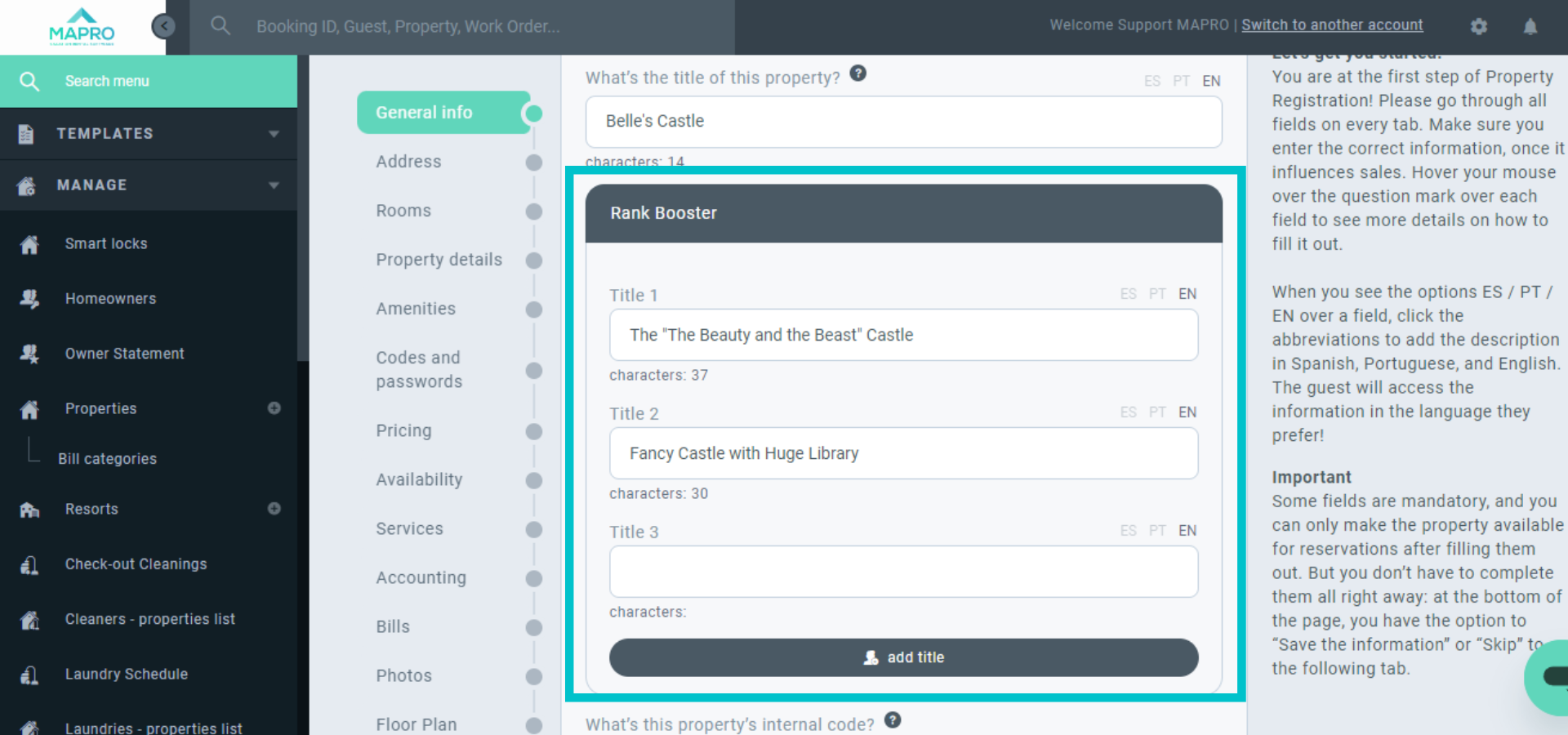The width and height of the screenshot is (1568, 735).
Task: Select EN language for Title 3
Action: [1187, 531]
